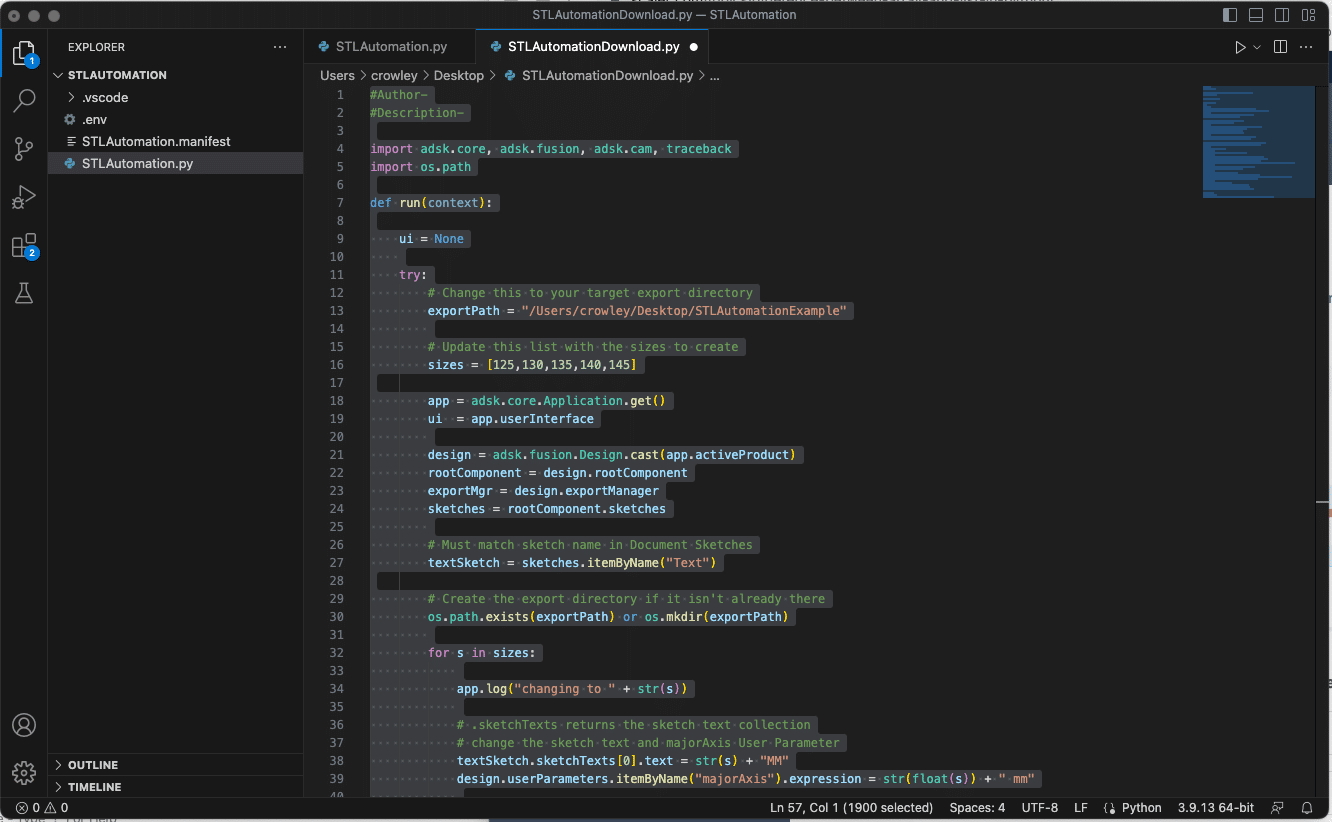This screenshot has height=822, width=1332.
Task: Toggle the bottom panel visibility
Action: (x=1256, y=15)
